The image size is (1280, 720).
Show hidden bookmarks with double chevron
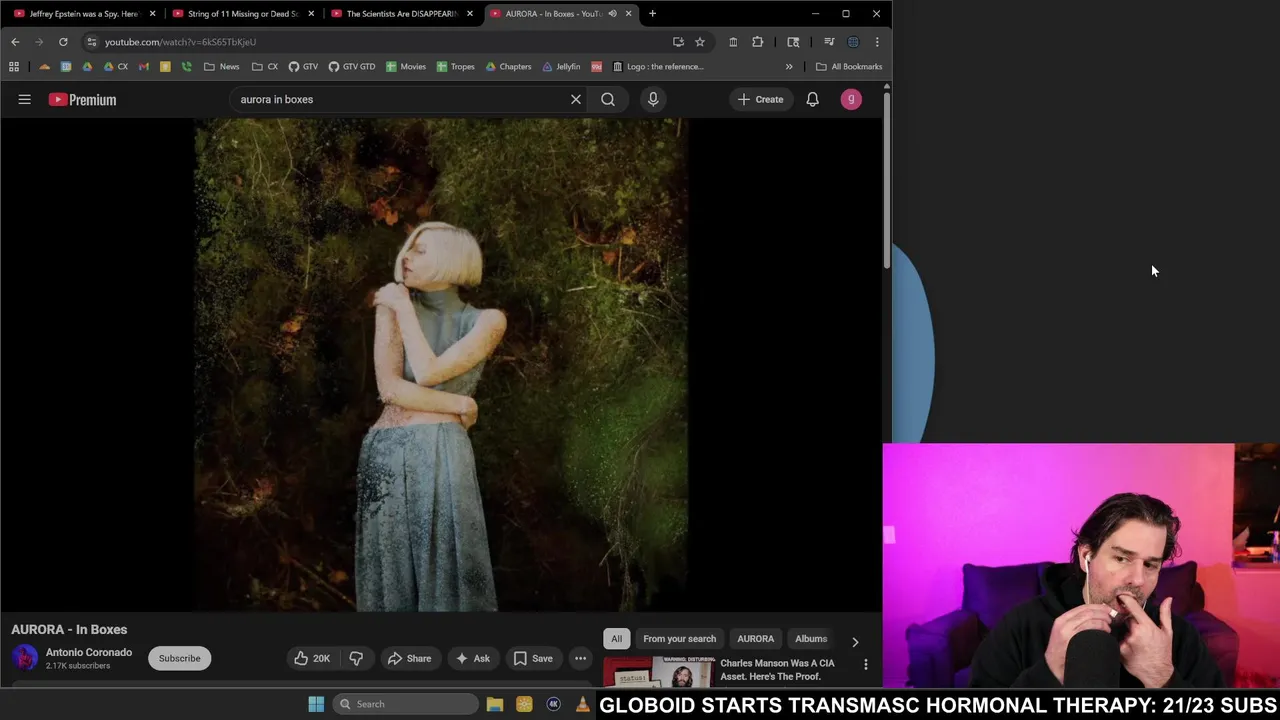pos(789,67)
